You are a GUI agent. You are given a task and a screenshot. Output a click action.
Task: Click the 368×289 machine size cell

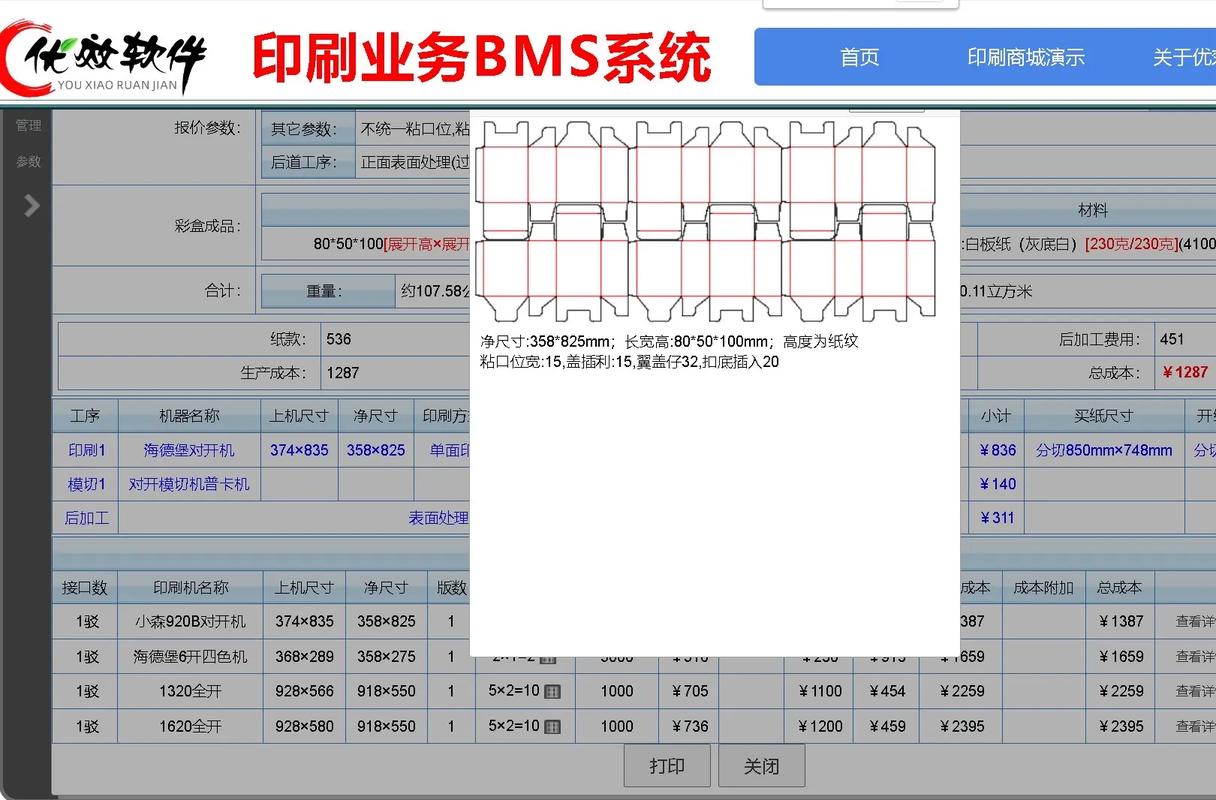(304, 657)
